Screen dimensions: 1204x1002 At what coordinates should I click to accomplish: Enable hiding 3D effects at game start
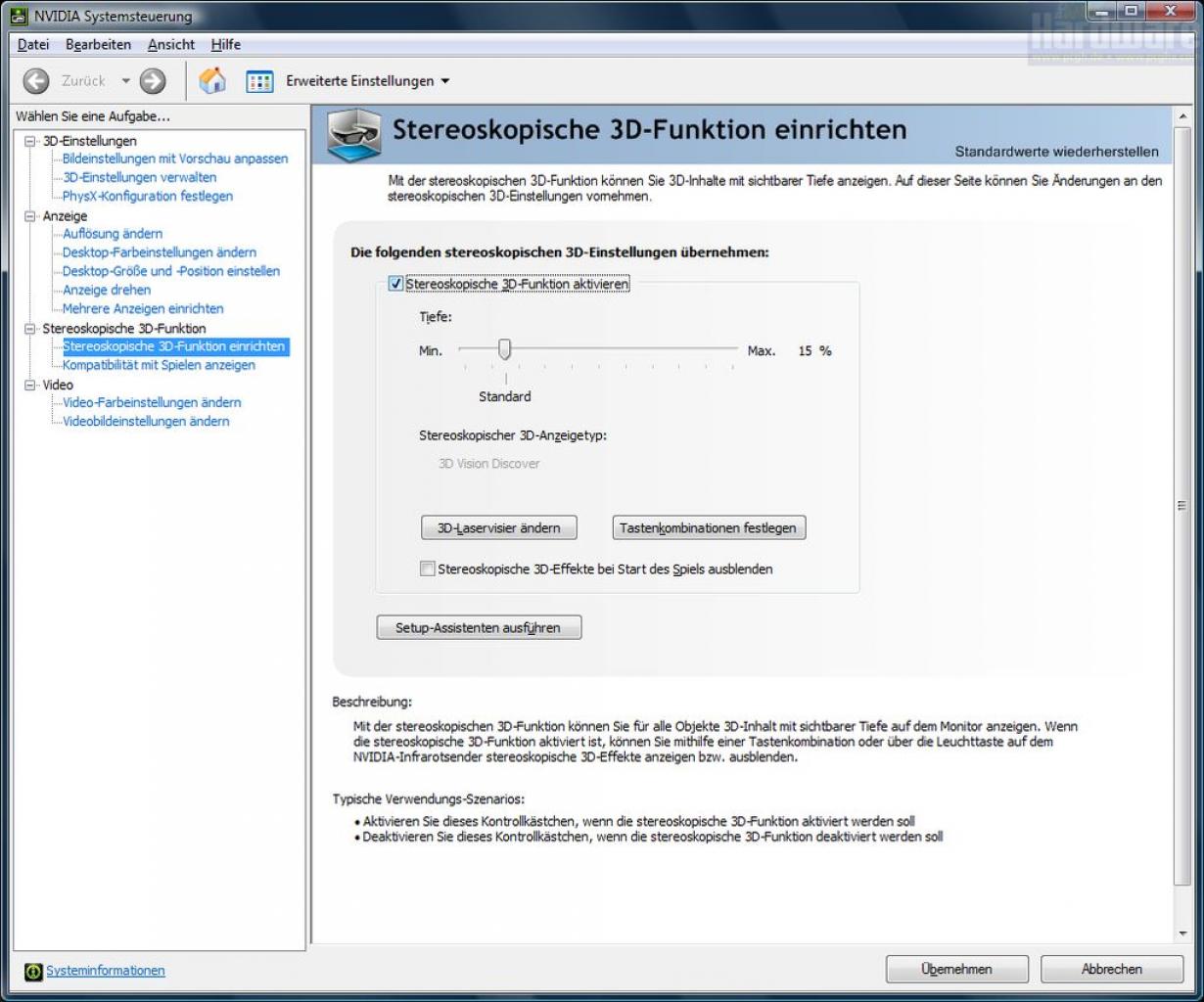[427, 569]
